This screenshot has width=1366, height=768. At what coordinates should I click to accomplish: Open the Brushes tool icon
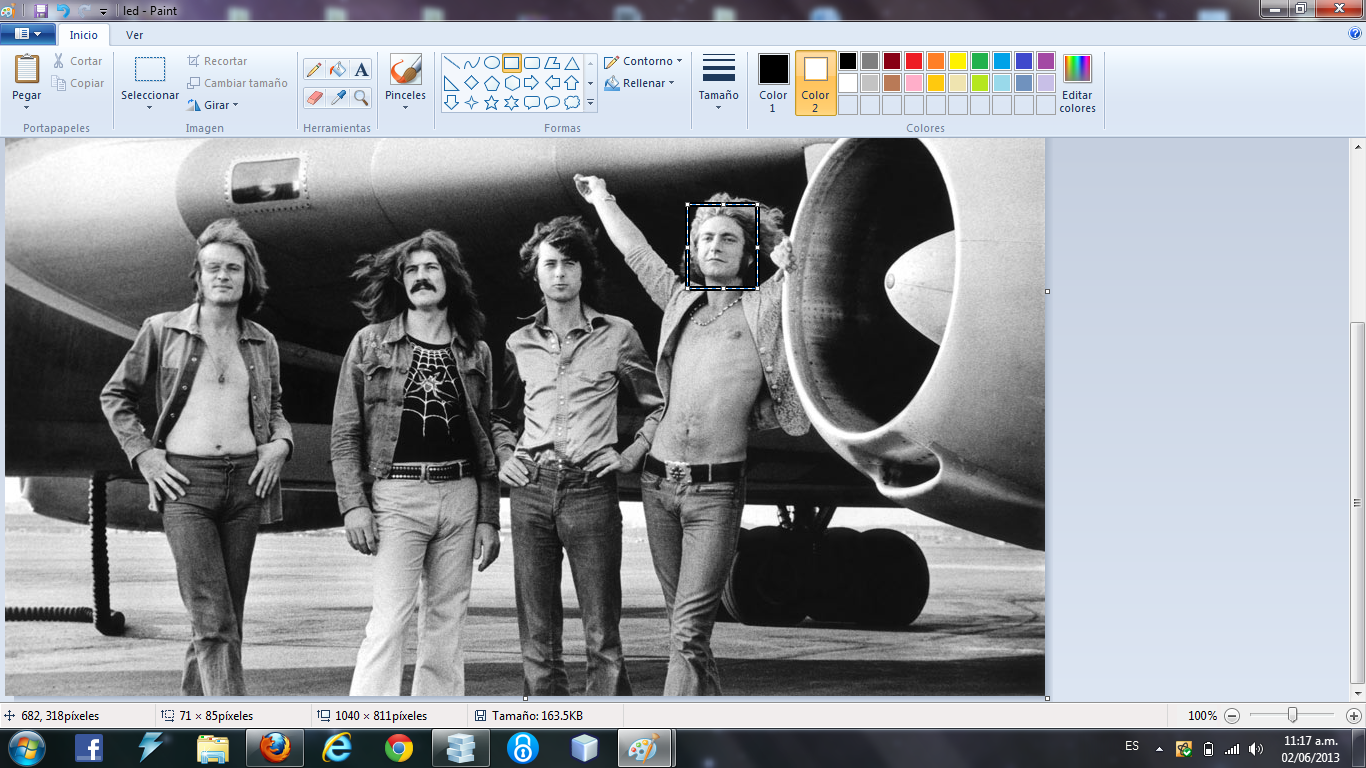405,69
